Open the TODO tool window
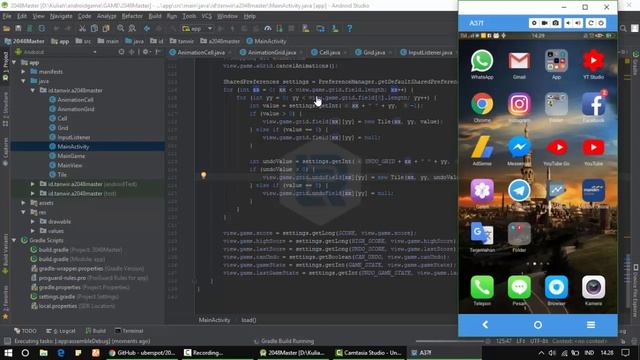 [x=25, y=331]
